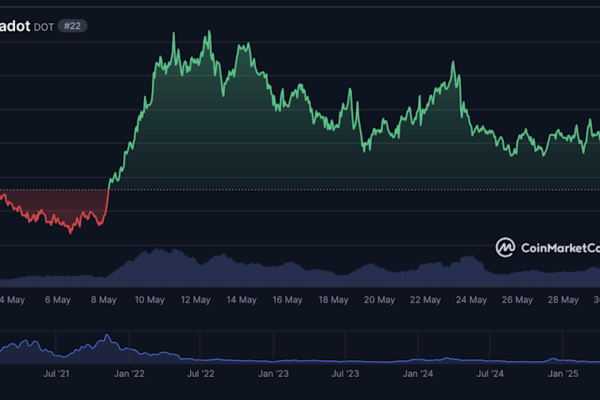
Task: Click the 12 May date label
Action: (196, 300)
